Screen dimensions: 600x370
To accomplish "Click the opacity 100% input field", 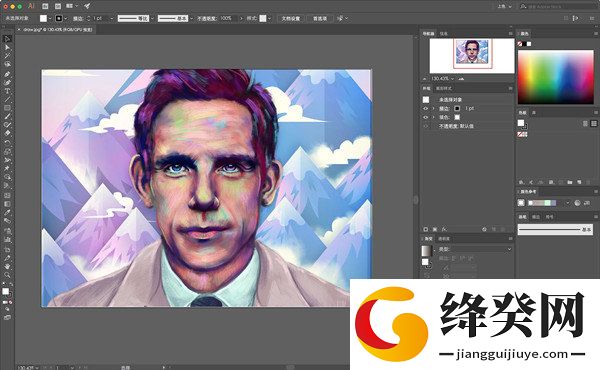I will 228,18.
